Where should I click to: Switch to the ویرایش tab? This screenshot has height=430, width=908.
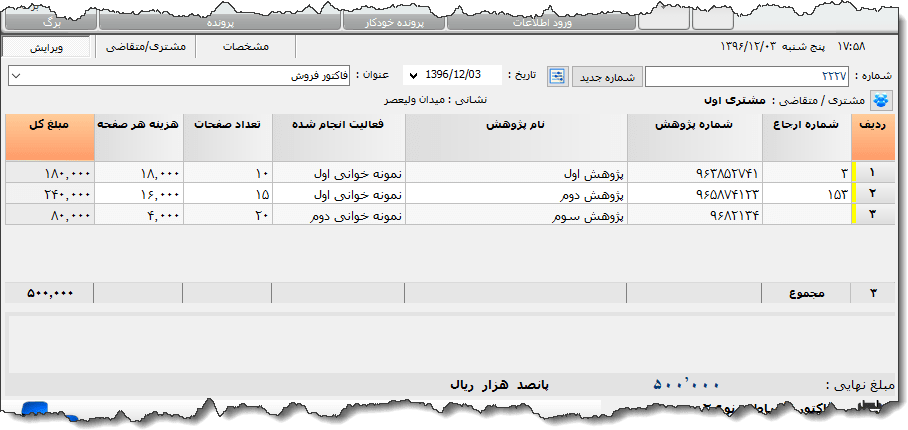pos(46,47)
